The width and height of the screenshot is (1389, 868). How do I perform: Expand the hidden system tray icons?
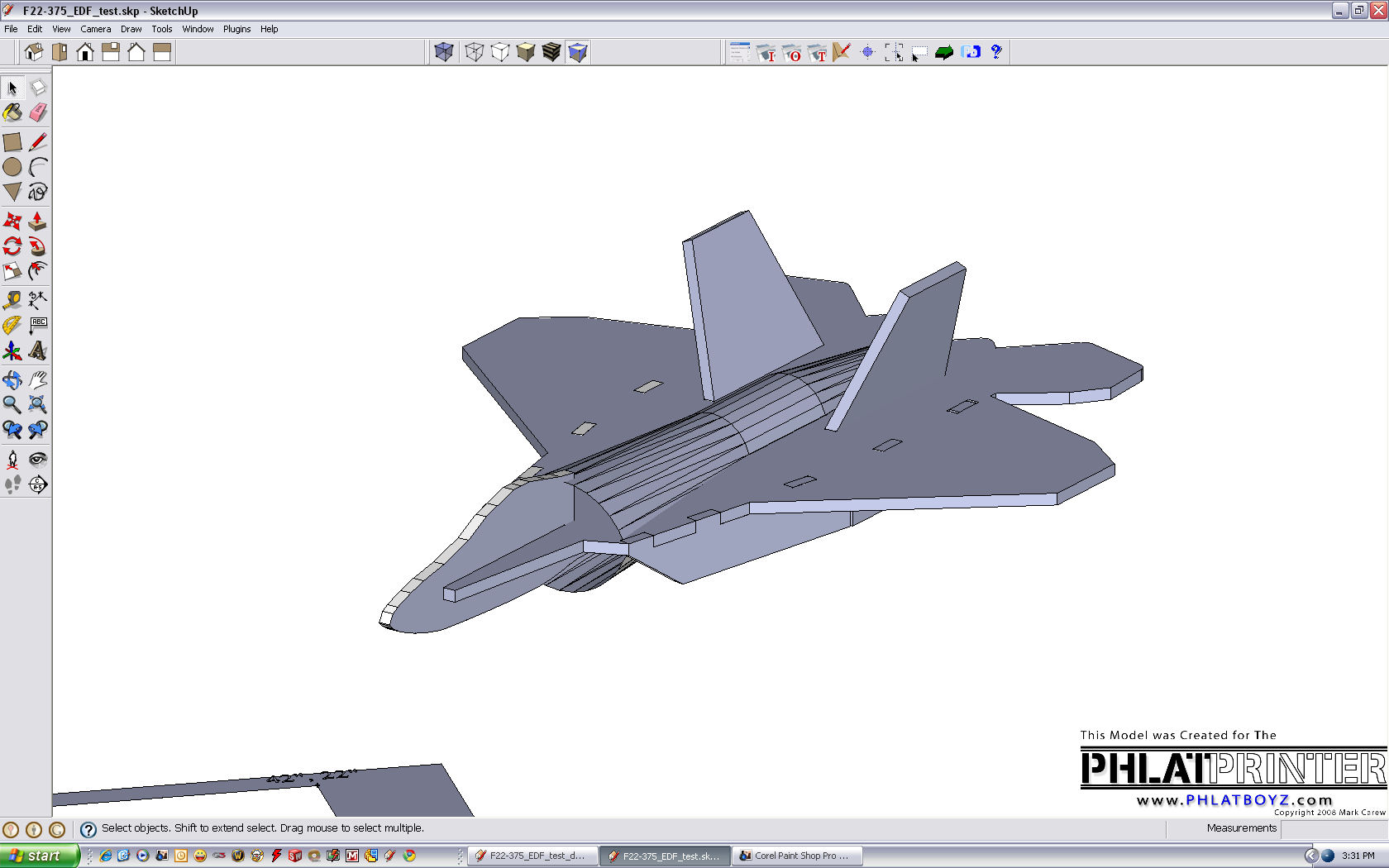coord(1311,856)
